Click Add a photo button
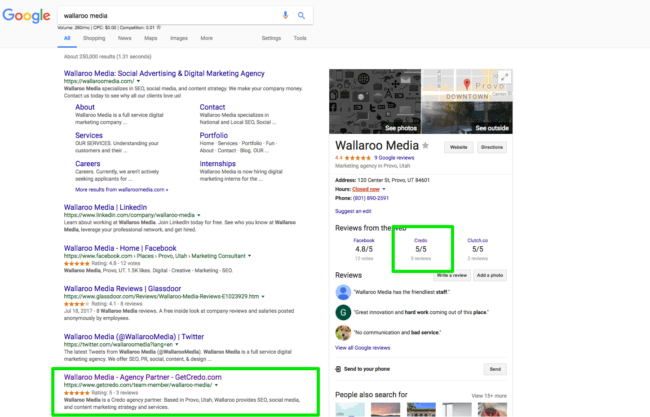This screenshot has width=650, height=417. tap(490, 275)
